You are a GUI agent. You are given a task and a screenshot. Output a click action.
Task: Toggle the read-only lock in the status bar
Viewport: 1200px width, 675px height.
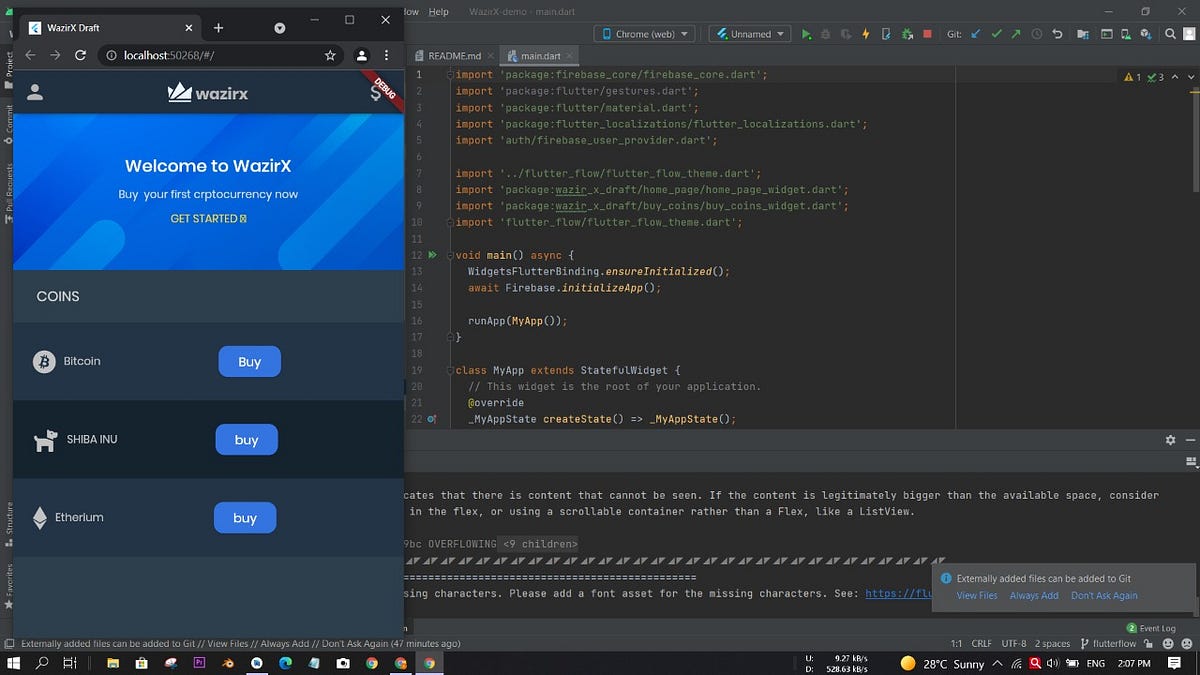pos(1146,643)
